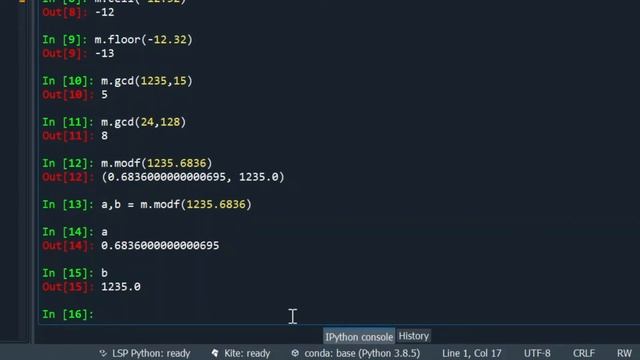Click the Out[14] value 0.6836000000000695
640x360 pixels.
pos(160,246)
